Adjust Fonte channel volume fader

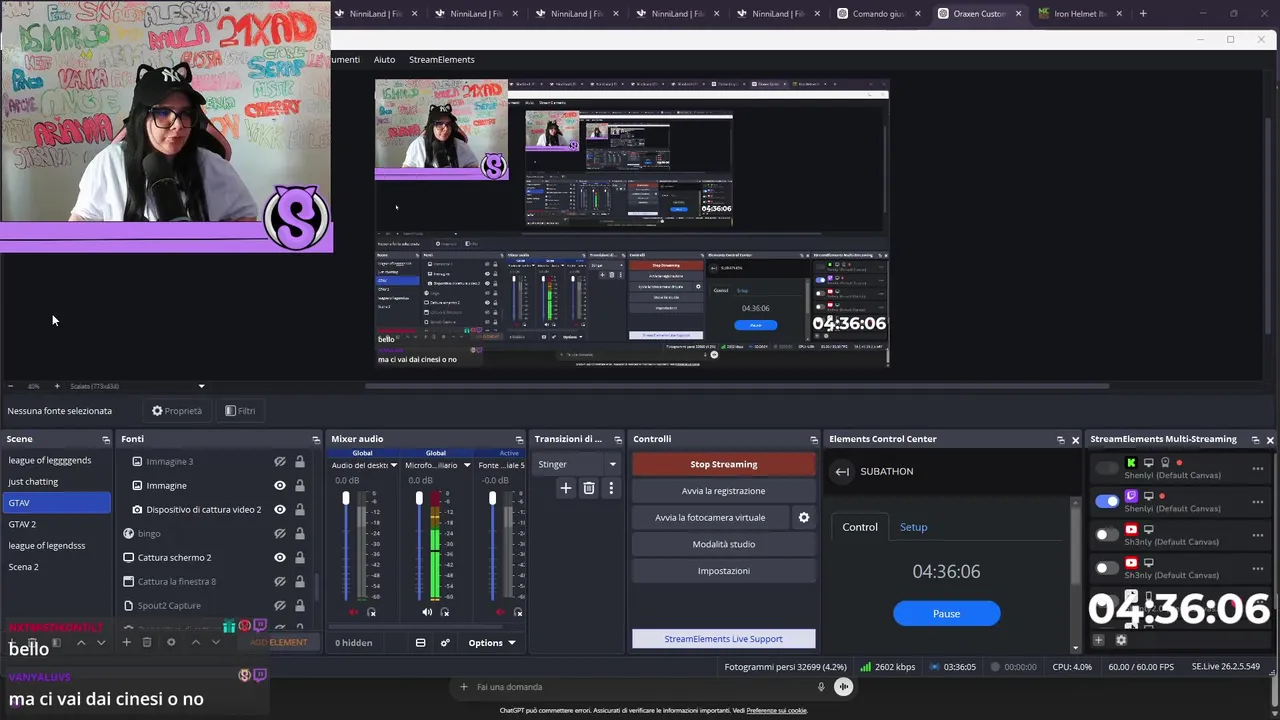(492, 498)
